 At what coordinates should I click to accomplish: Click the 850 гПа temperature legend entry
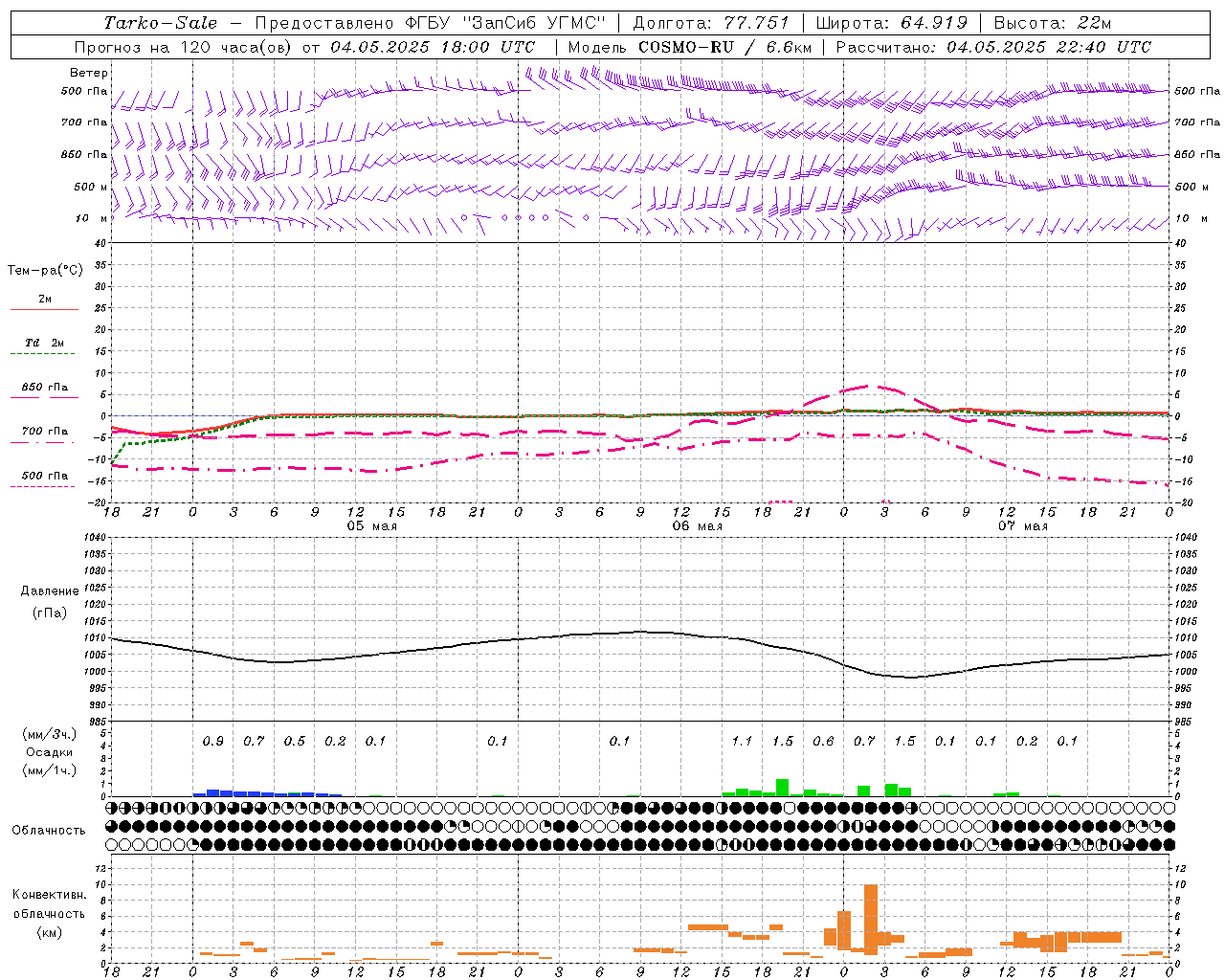[x=44, y=388]
